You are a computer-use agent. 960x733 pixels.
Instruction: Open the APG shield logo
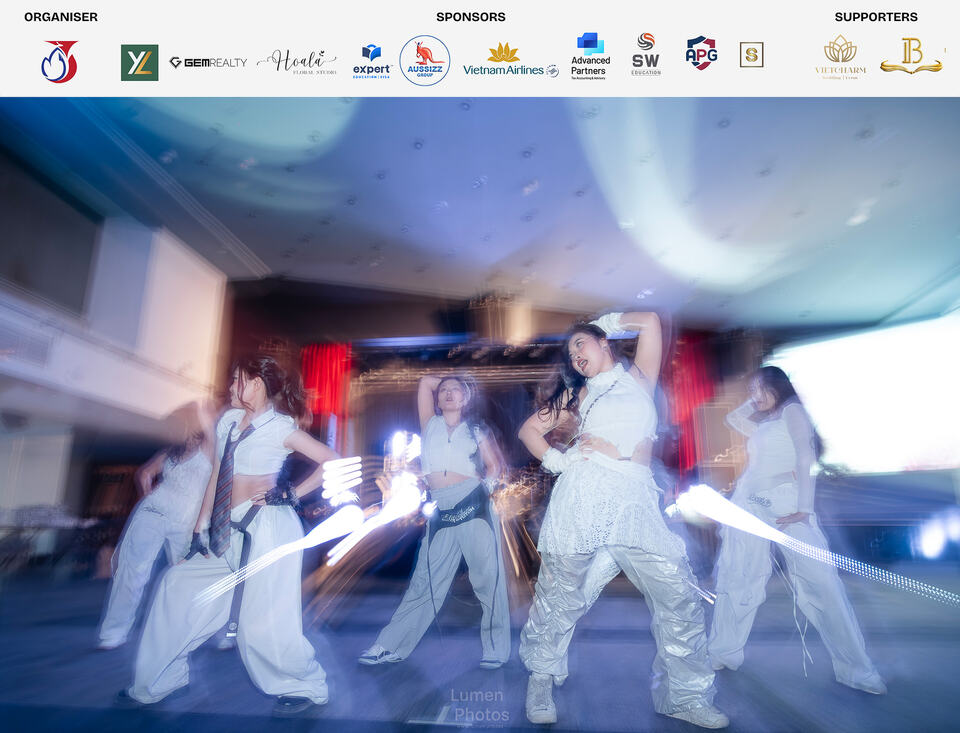(x=702, y=52)
